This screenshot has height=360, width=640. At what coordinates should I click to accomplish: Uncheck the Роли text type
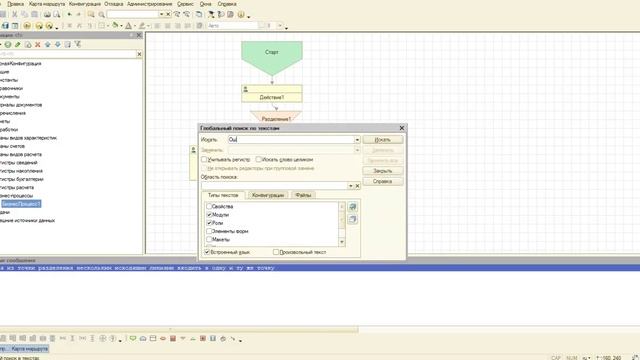pos(209,223)
